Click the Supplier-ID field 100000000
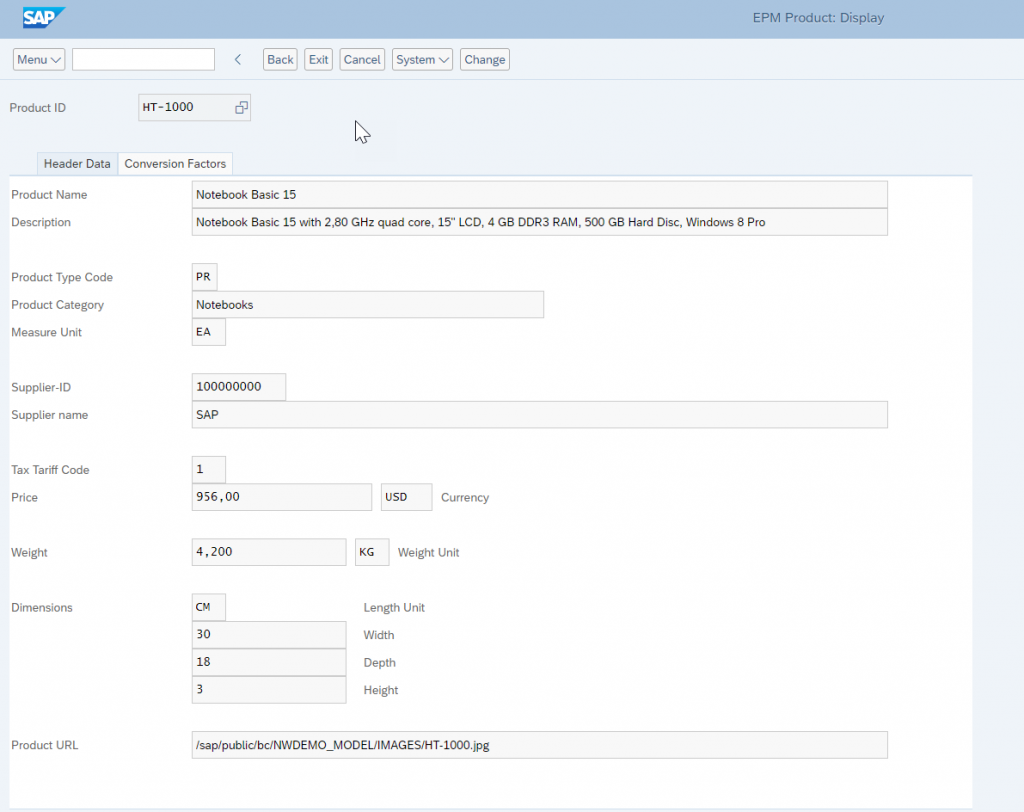1024x812 pixels. click(x=238, y=387)
